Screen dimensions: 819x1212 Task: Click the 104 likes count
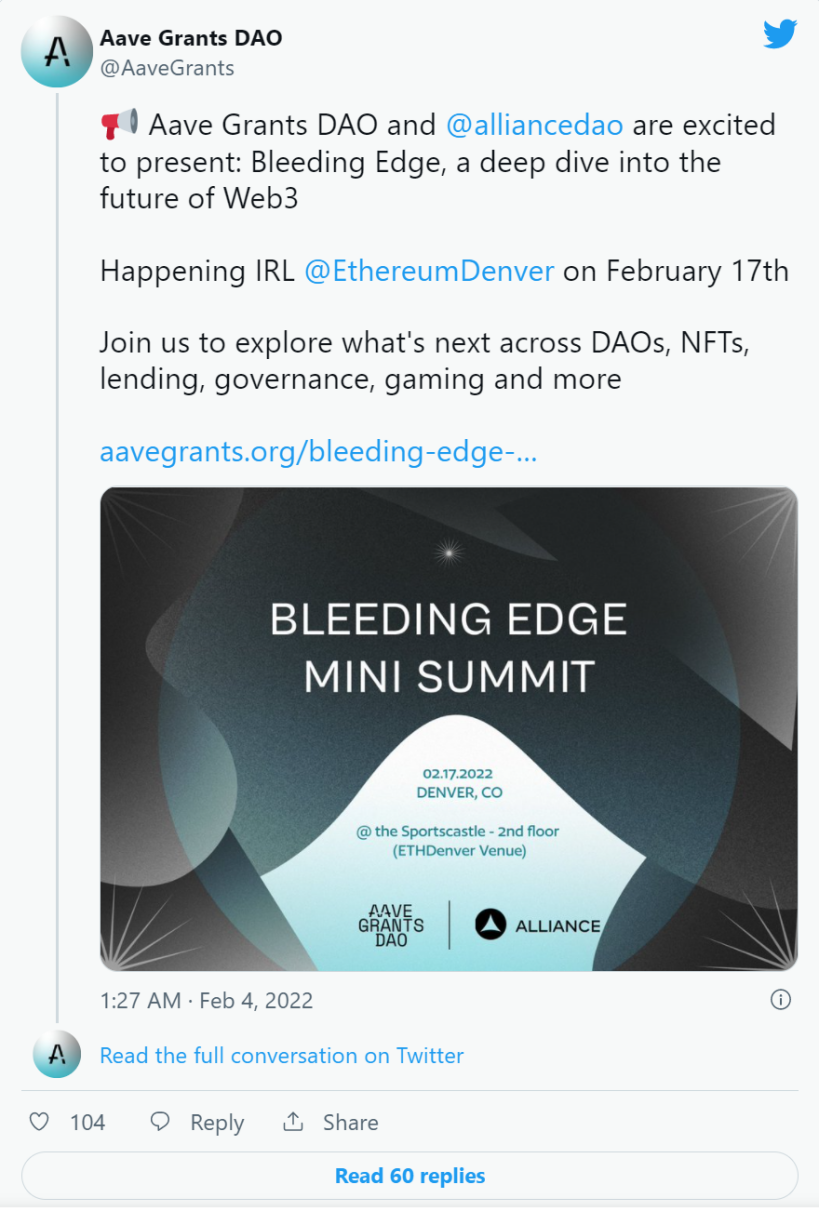click(87, 1123)
